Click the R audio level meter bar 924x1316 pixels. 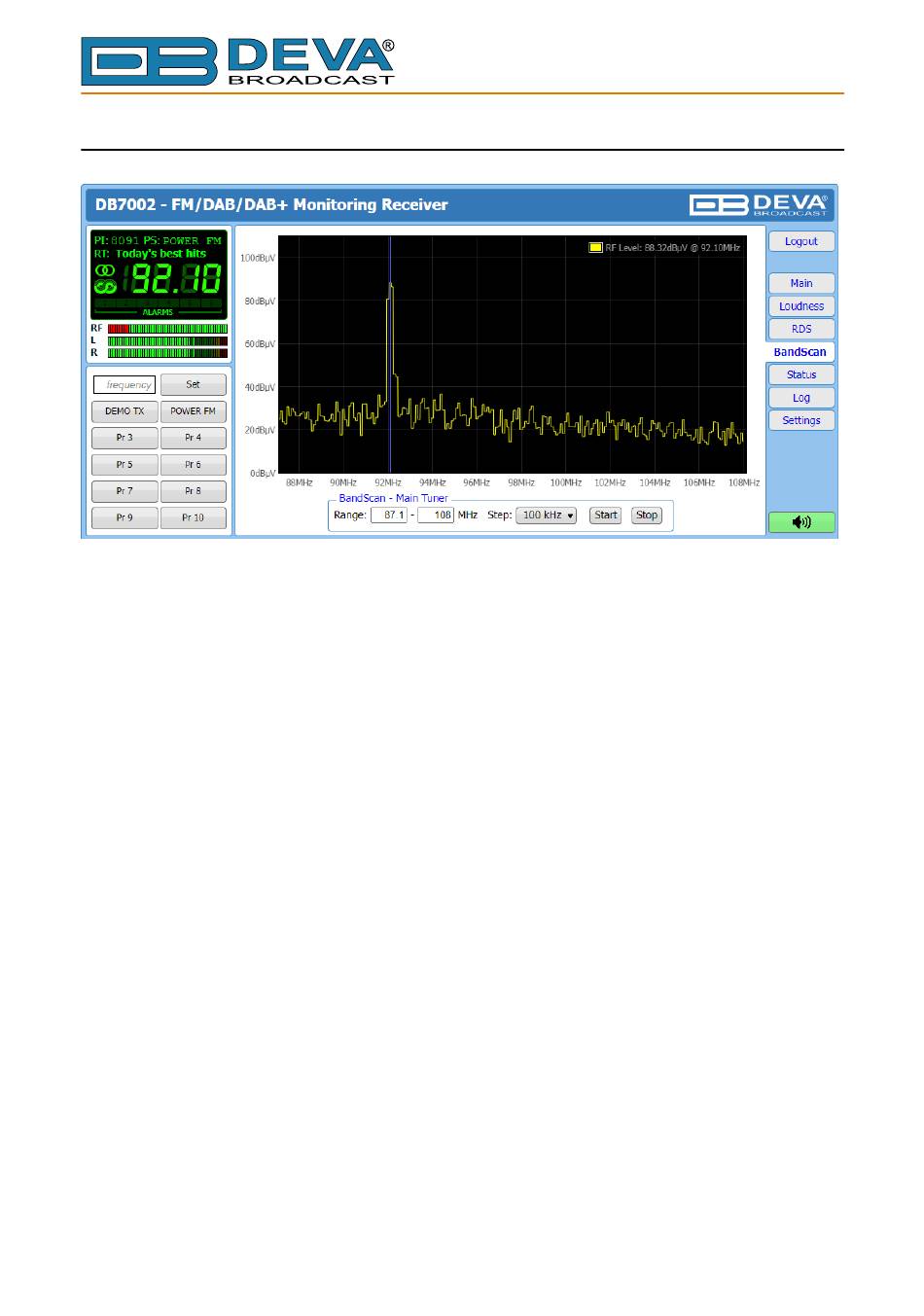click(x=167, y=353)
